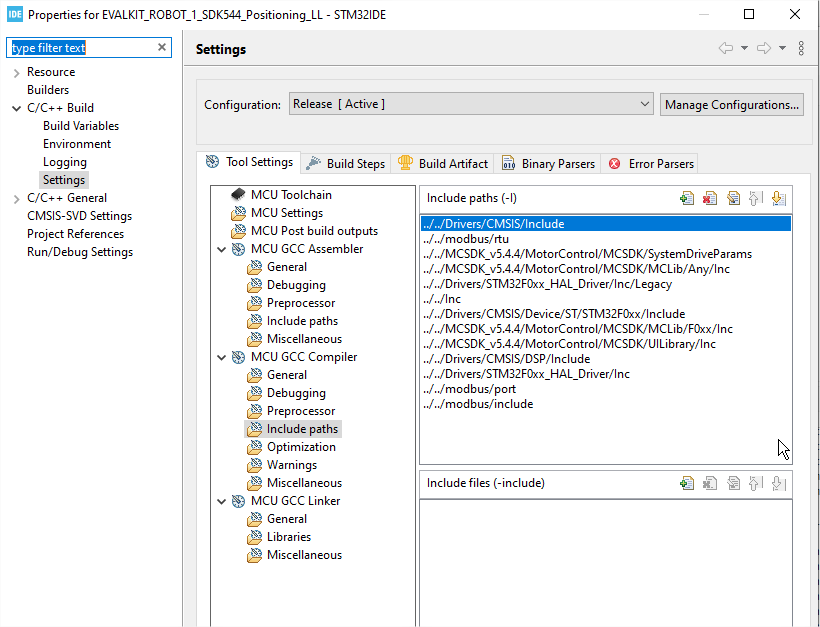Open Build Variables in the sidebar
This screenshot has height=627, width=820.
coord(80,126)
